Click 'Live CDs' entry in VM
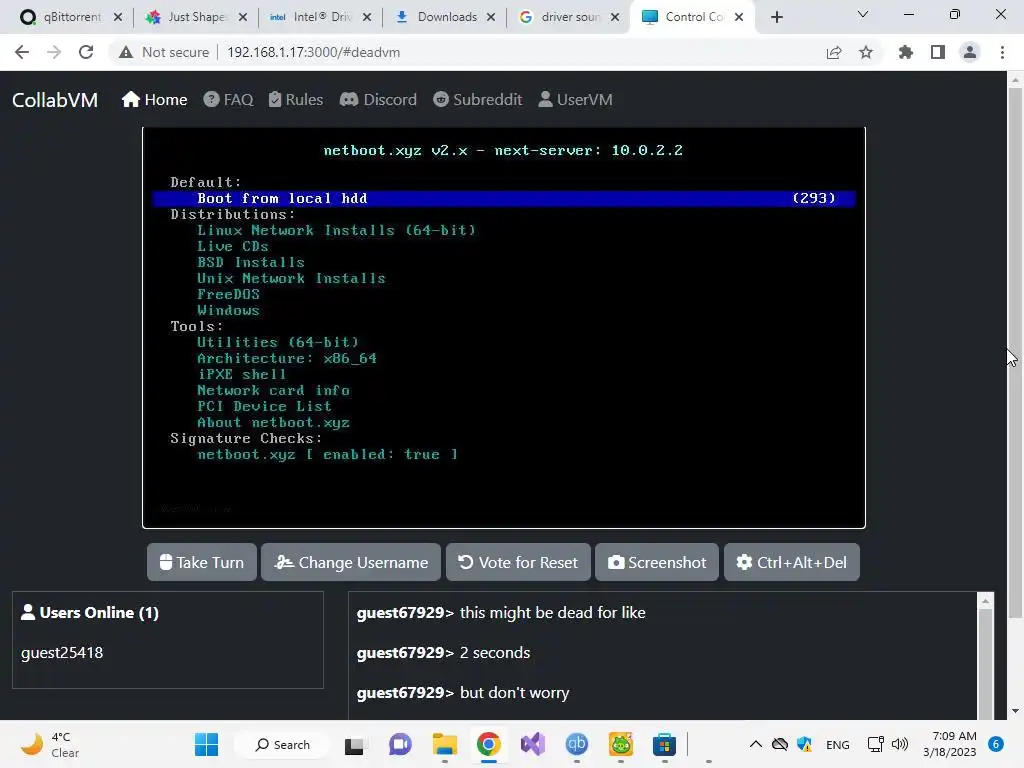The width and height of the screenshot is (1024, 768). pyautogui.click(x=232, y=246)
